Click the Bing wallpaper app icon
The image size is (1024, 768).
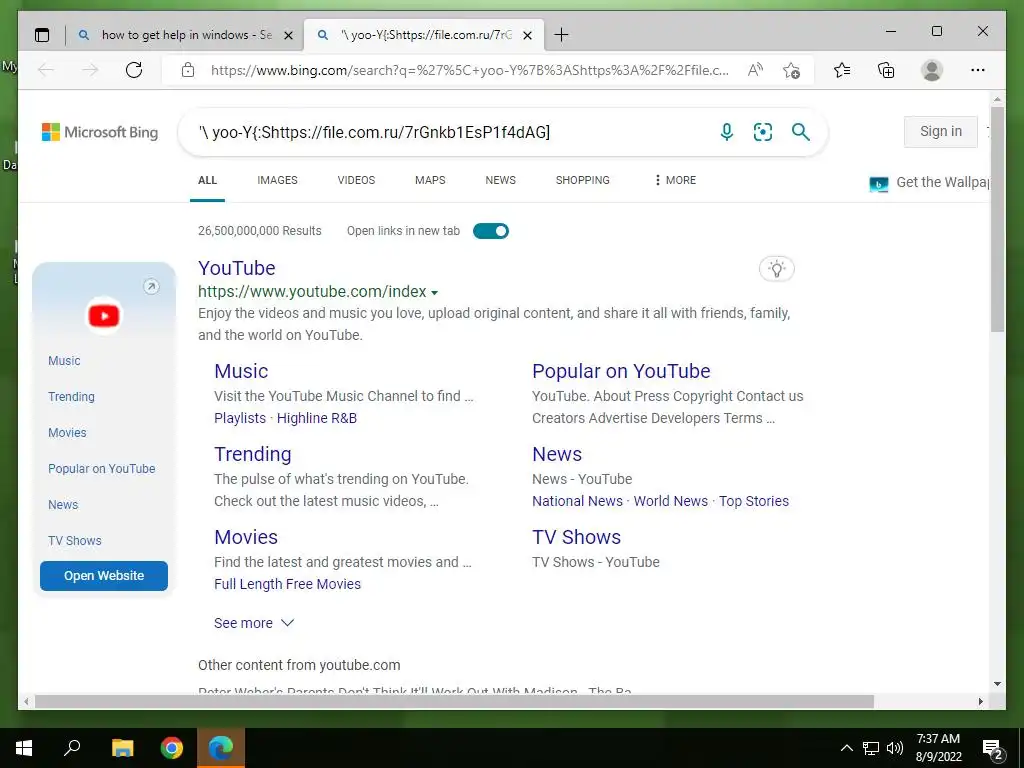coord(878,184)
